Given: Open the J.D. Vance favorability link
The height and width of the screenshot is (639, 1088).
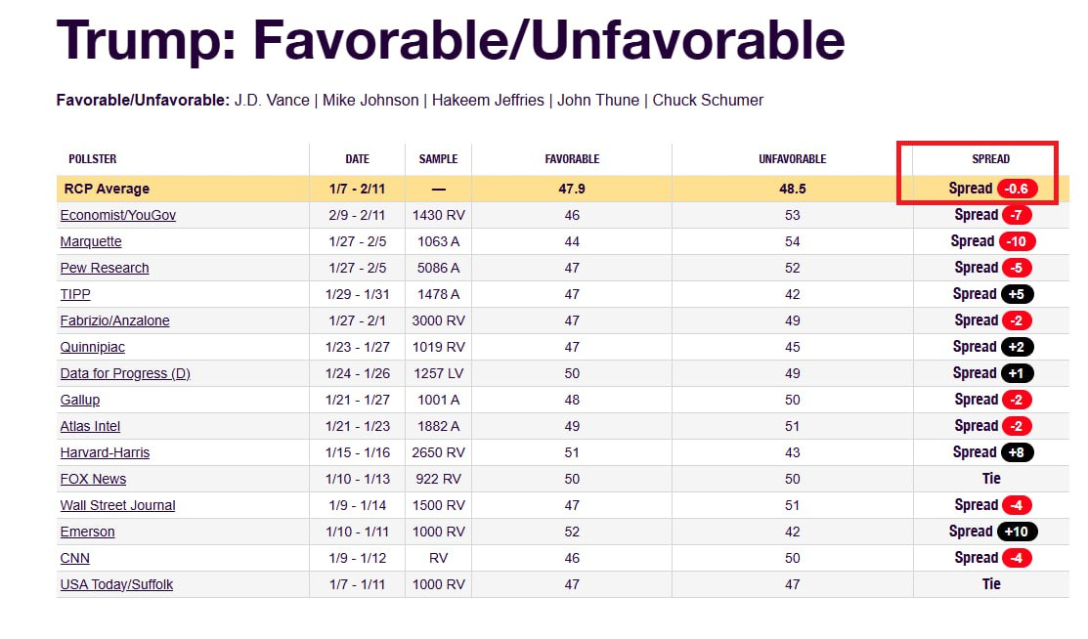Looking at the screenshot, I should (x=273, y=100).
